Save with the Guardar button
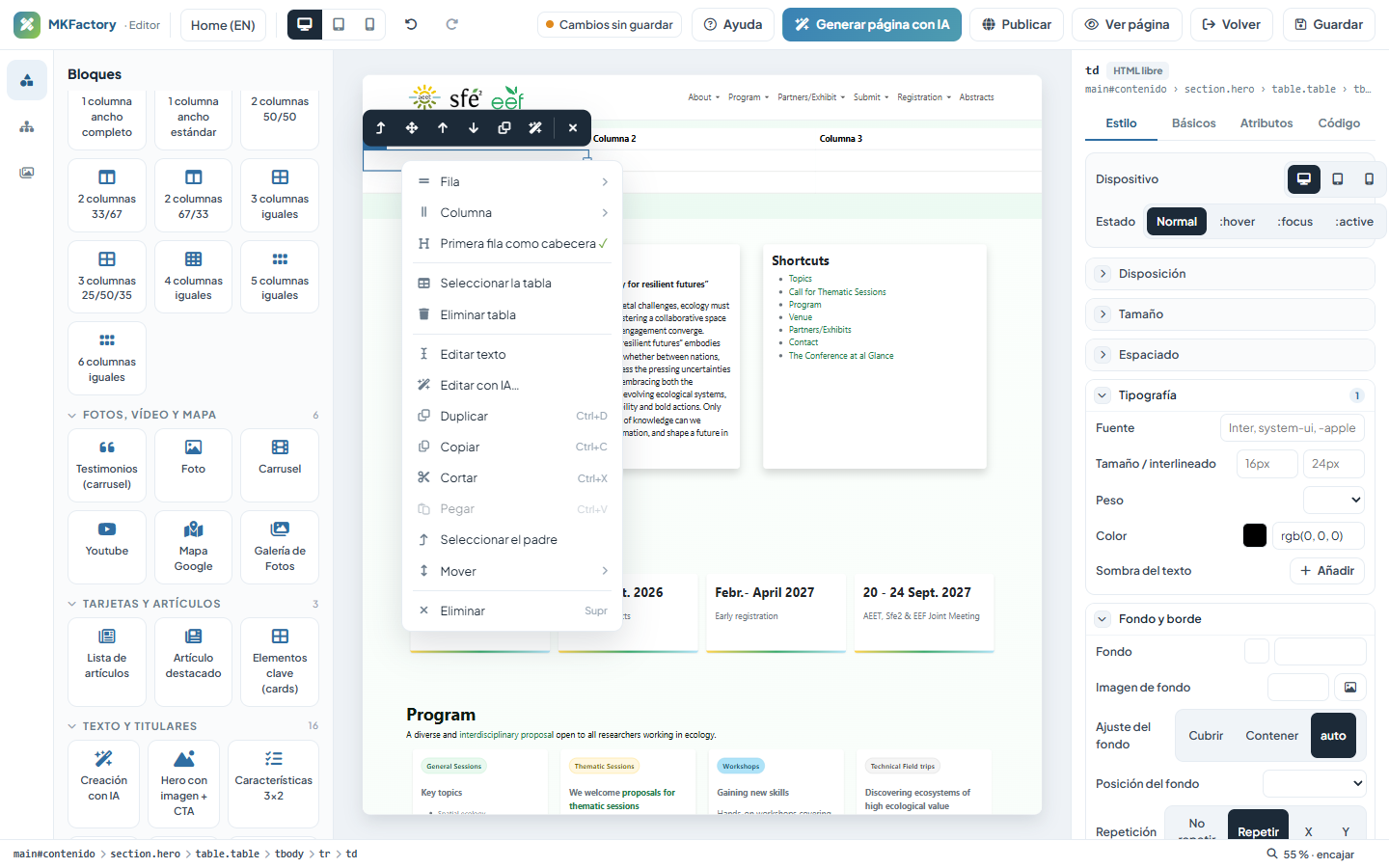The width and height of the screenshot is (1389, 868). [1329, 24]
